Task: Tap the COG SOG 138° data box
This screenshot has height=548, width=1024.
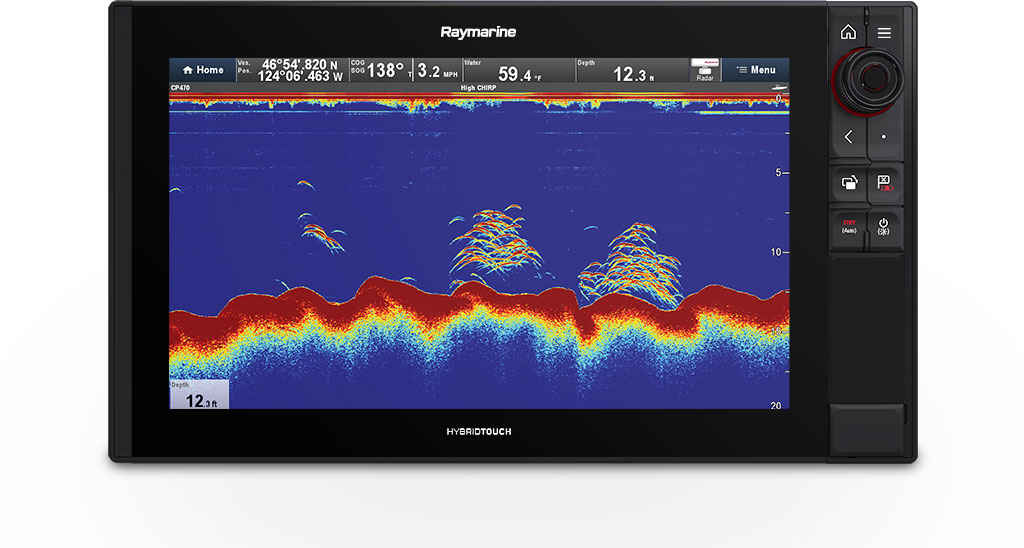Action: click(x=379, y=70)
